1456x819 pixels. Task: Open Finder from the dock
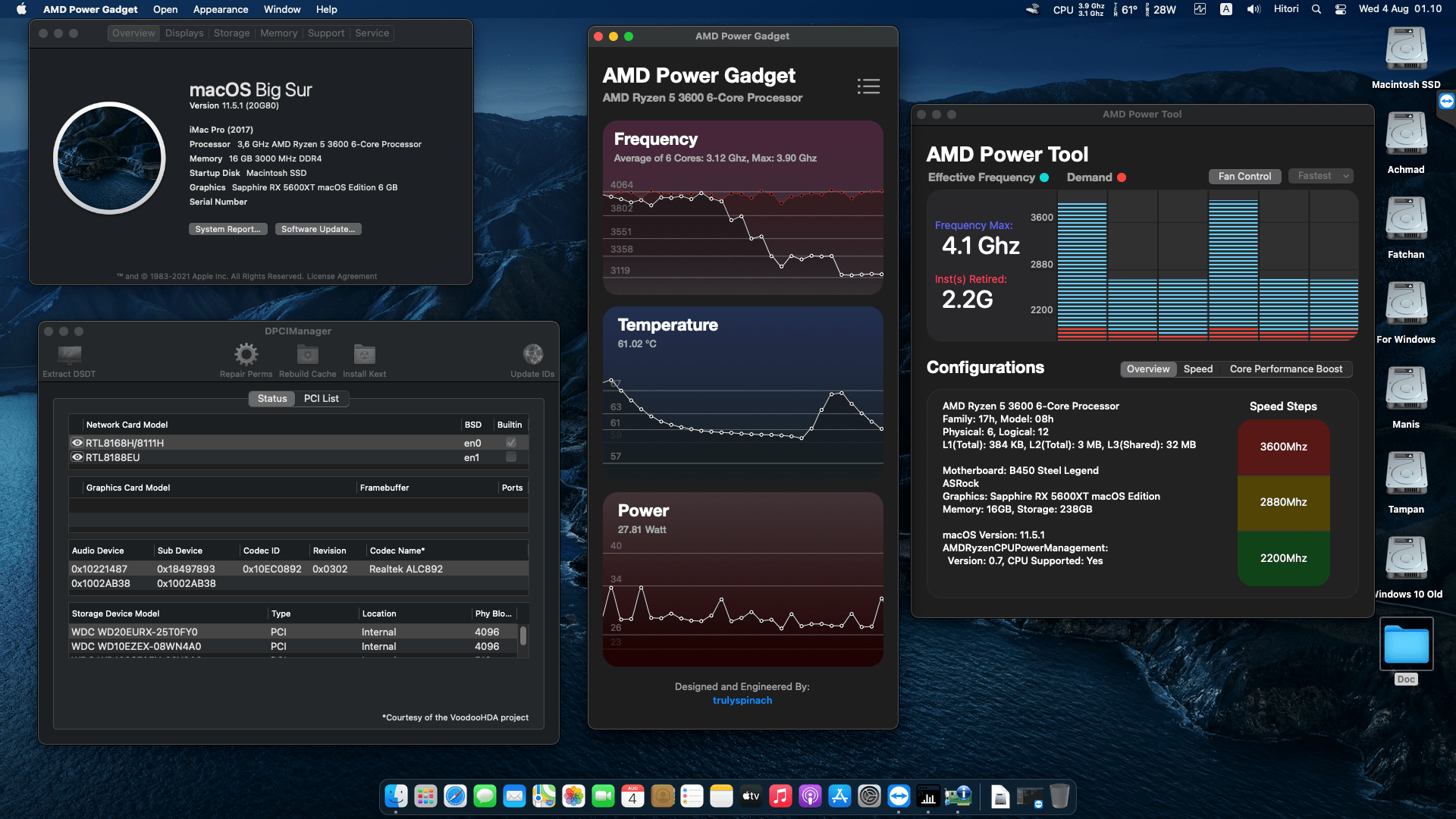[x=396, y=795]
